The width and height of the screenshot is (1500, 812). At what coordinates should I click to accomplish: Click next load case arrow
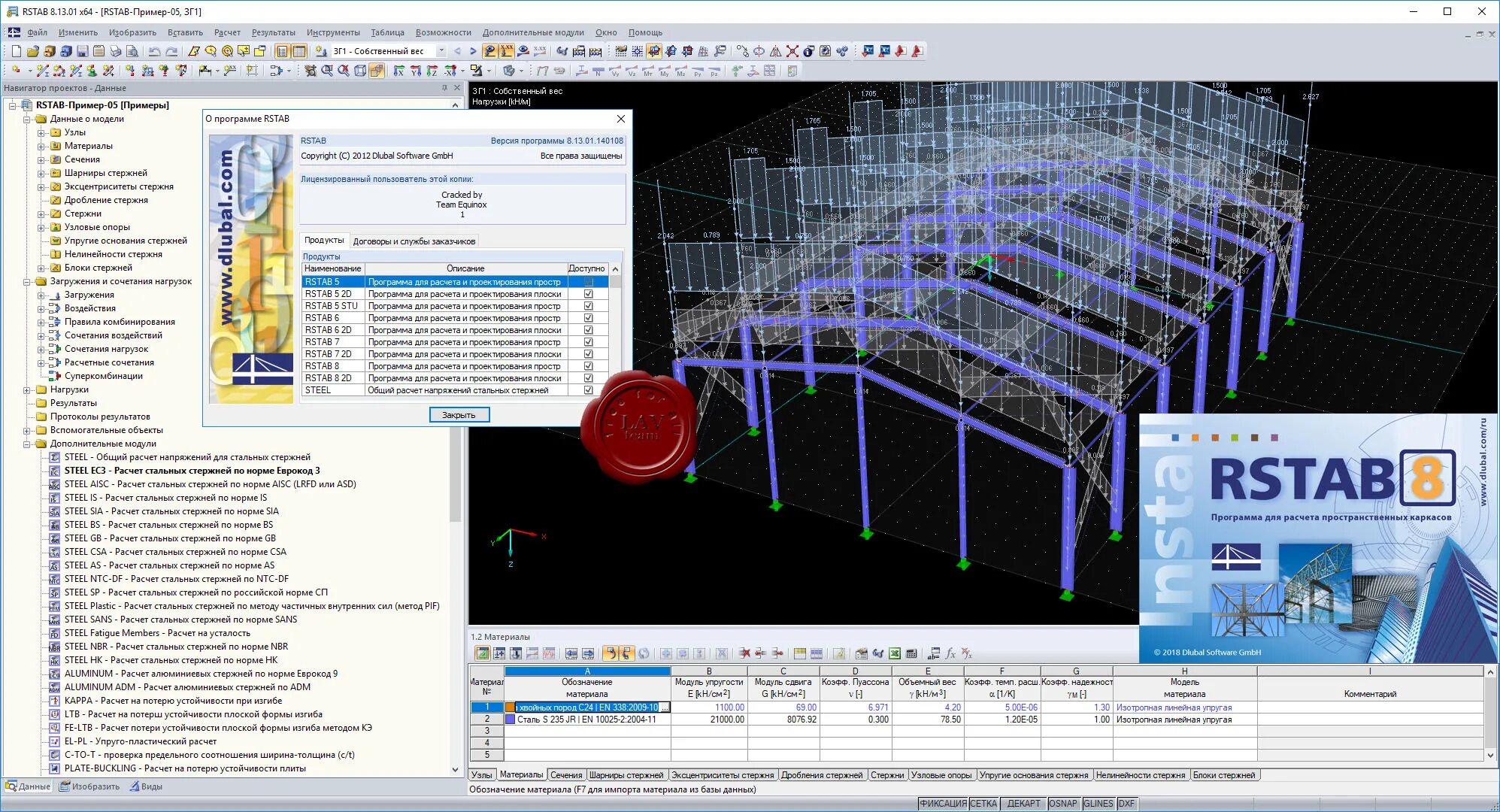click(473, 51)
